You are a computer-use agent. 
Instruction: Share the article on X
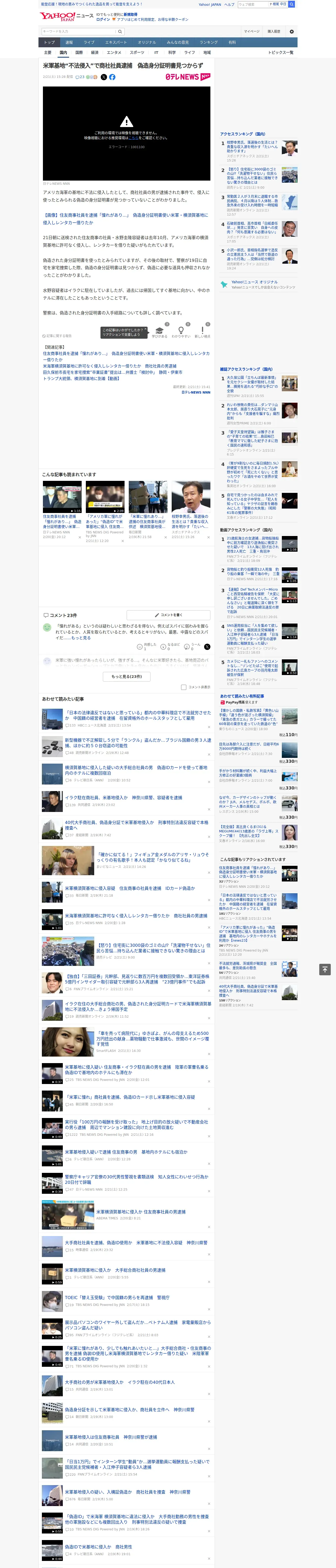[104, 77]
